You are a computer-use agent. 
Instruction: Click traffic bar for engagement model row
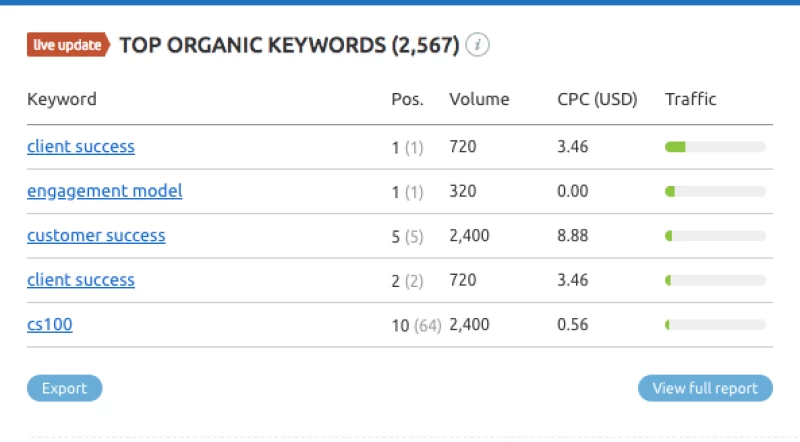(715, 191)
